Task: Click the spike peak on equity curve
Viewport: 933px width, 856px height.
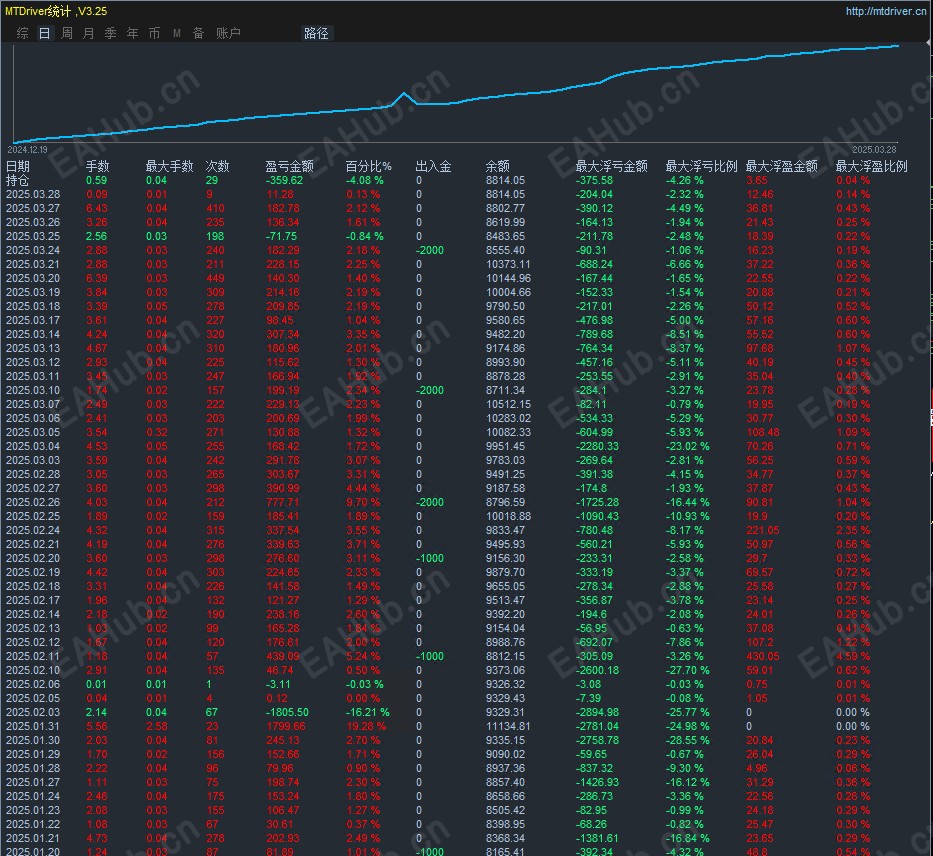Action: [x=404, y=93]
